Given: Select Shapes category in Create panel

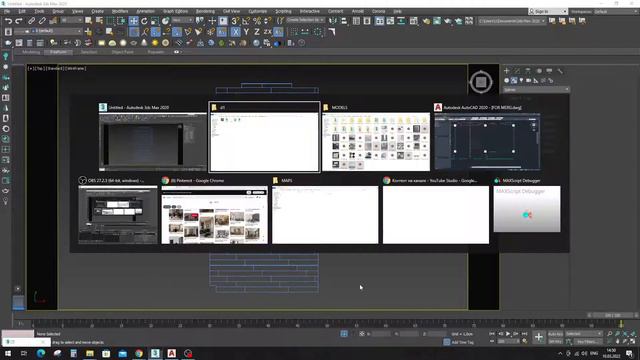Looking at the screenshot, I should point(514,81).
